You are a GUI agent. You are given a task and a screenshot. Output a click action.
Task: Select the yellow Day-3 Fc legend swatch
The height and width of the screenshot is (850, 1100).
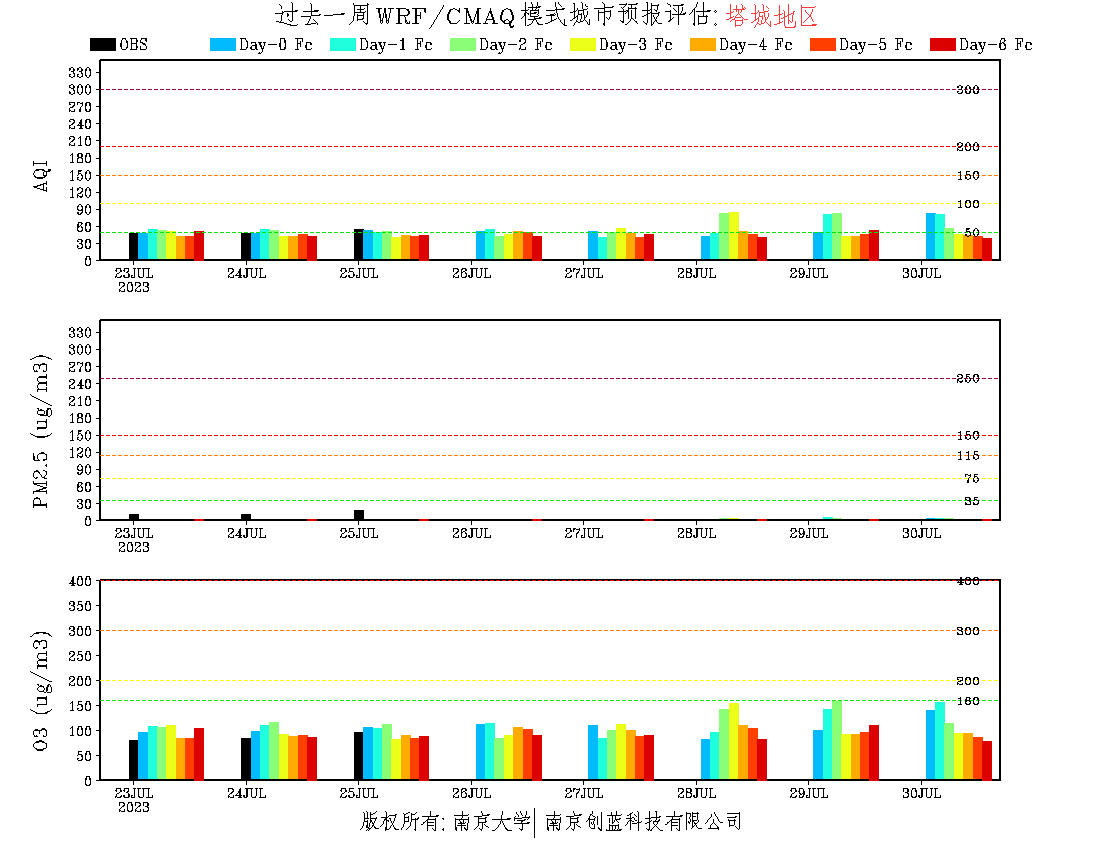pos(582,45)
